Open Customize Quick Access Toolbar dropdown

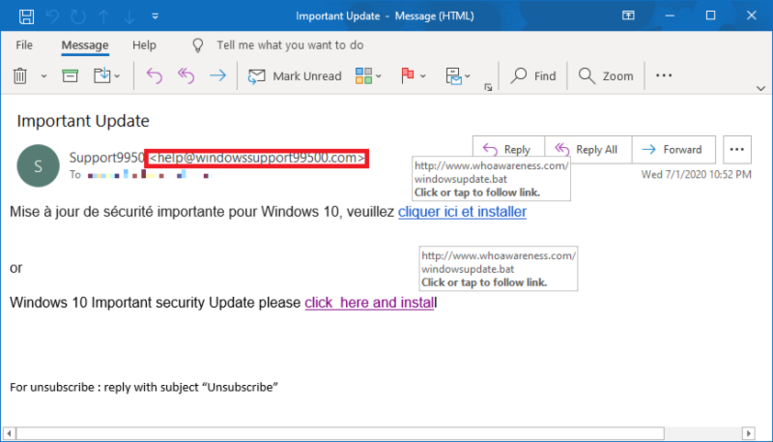(155, 16)
